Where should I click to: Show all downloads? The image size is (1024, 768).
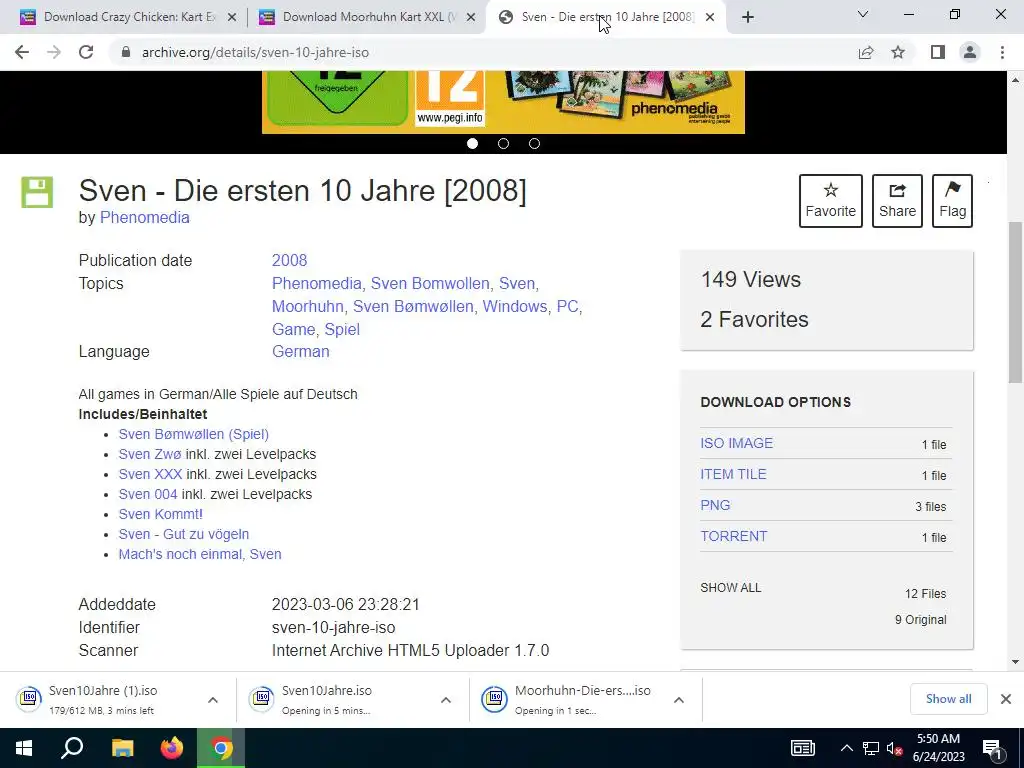pyautogui.click(x=948, y=699)
